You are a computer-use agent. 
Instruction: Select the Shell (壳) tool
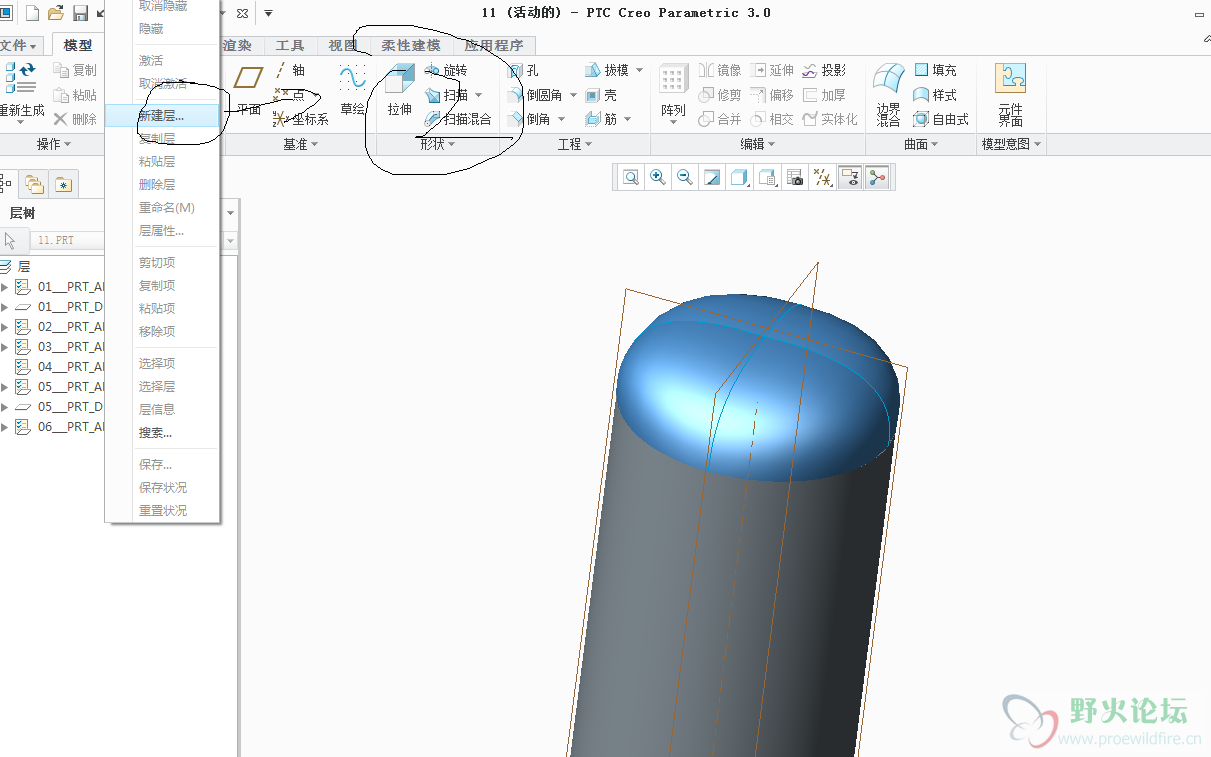[601, 95]
